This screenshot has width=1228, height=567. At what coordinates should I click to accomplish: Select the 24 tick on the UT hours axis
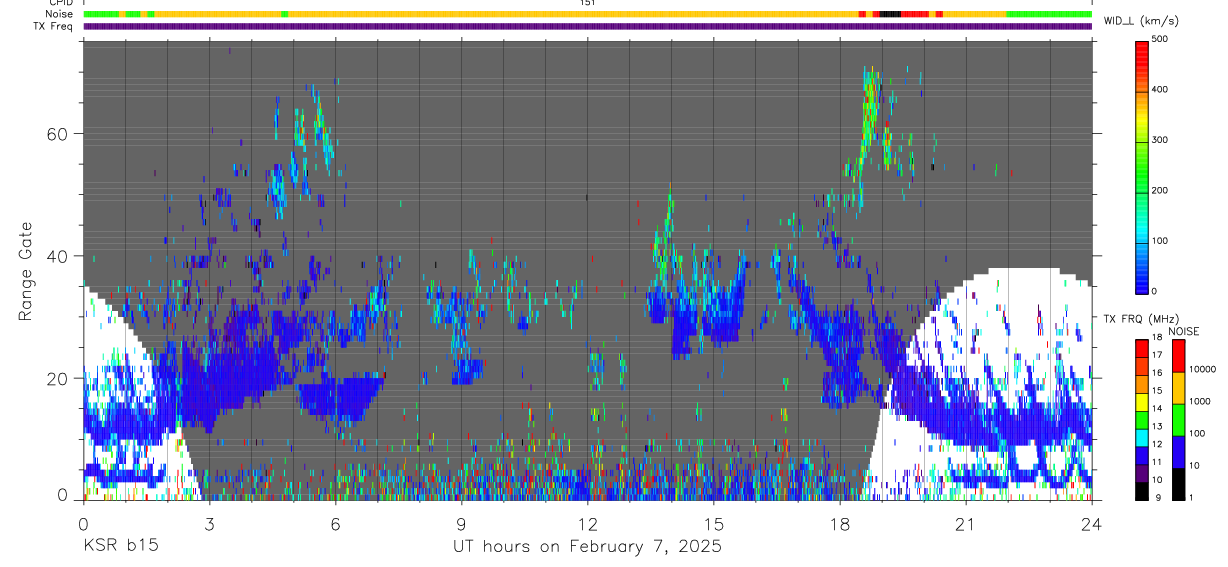coord(1091,525)
